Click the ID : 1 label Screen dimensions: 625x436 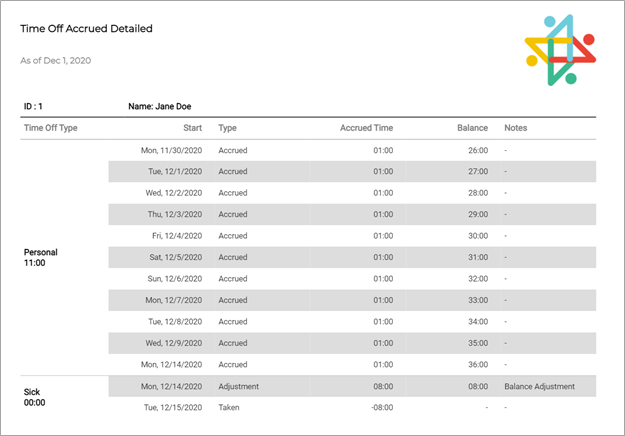[33, 106]
